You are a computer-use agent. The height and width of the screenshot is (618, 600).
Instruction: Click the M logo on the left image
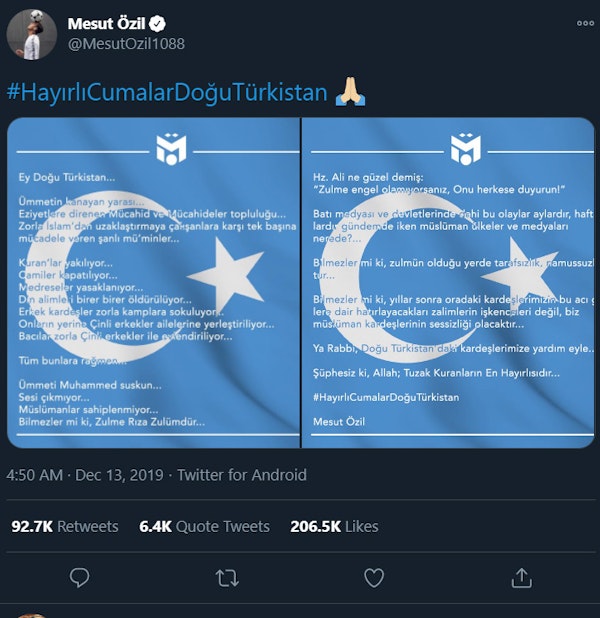click(x=171, y=149)
